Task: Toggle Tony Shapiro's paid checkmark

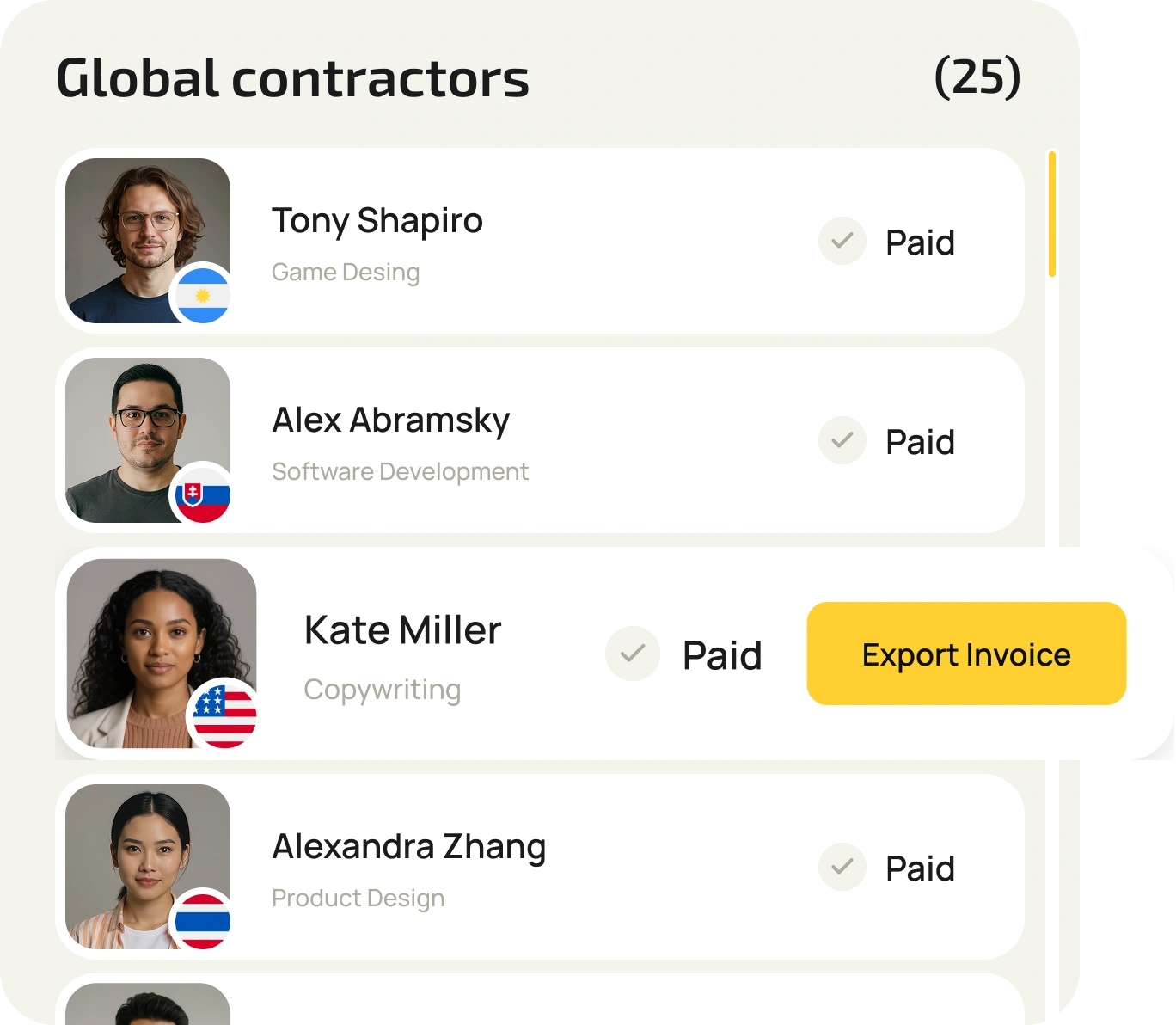Action: [x=842, y=241]
